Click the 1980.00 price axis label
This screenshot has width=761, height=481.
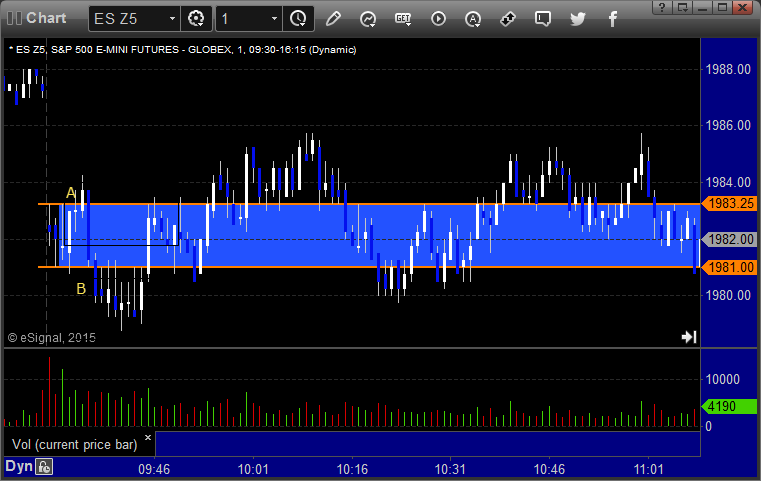pos(728,296)
